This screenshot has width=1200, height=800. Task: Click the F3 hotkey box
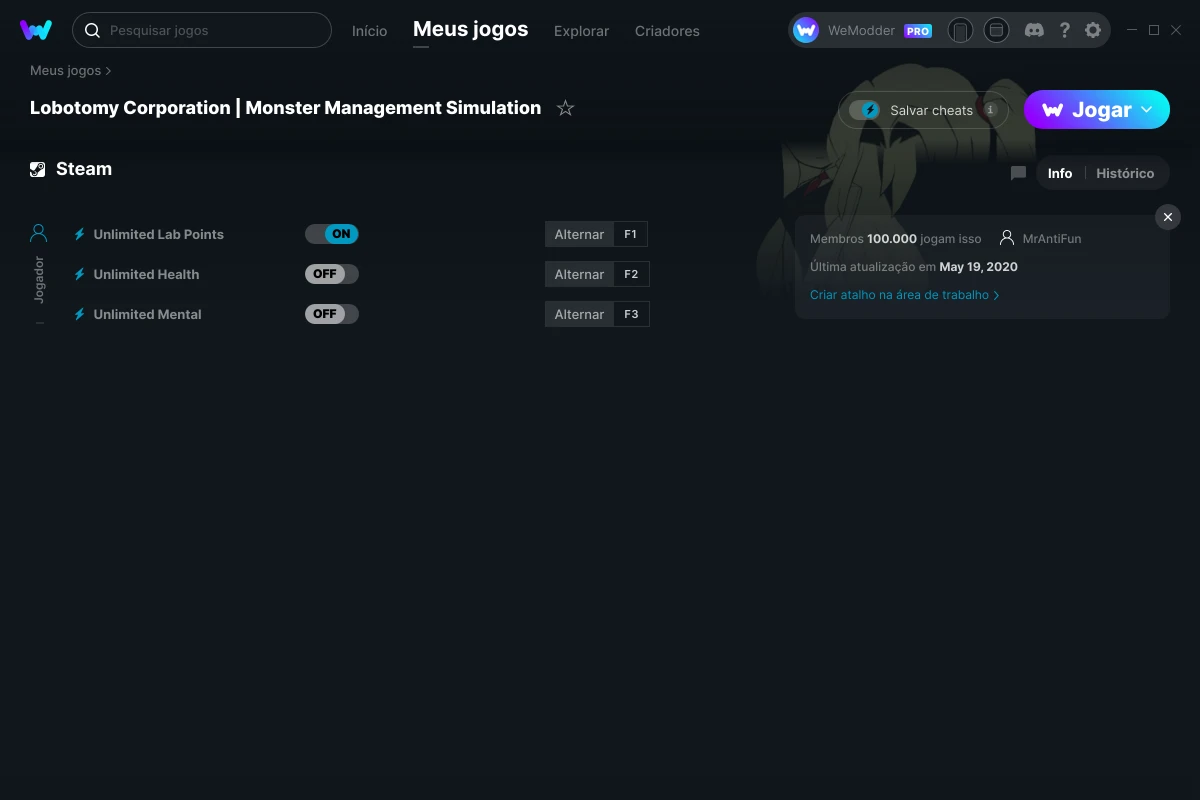coord(631,314)
